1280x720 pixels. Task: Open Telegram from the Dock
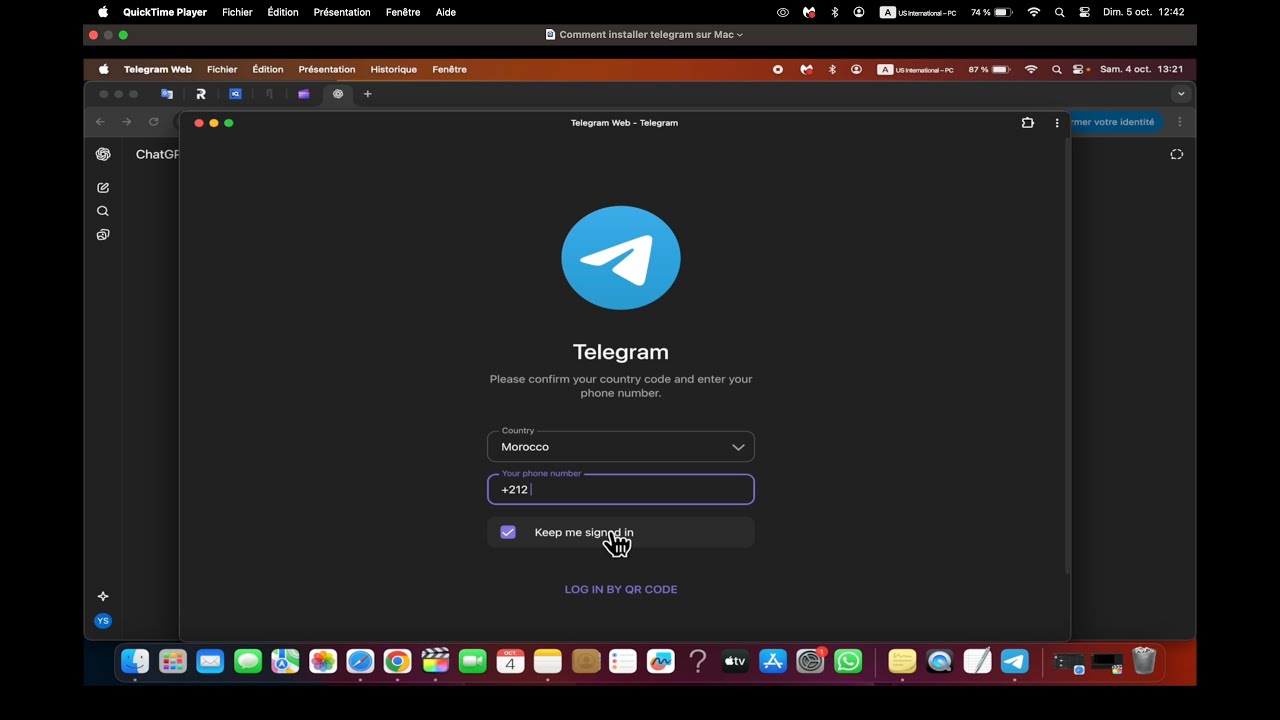[1015, 661]
